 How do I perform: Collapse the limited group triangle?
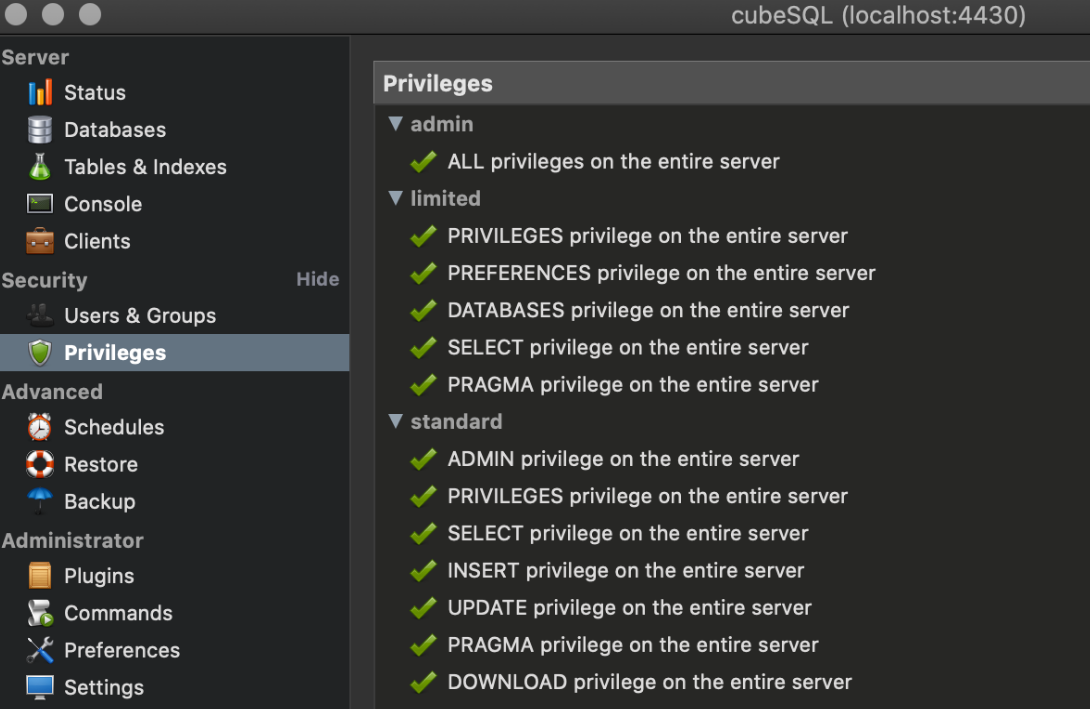396,198
